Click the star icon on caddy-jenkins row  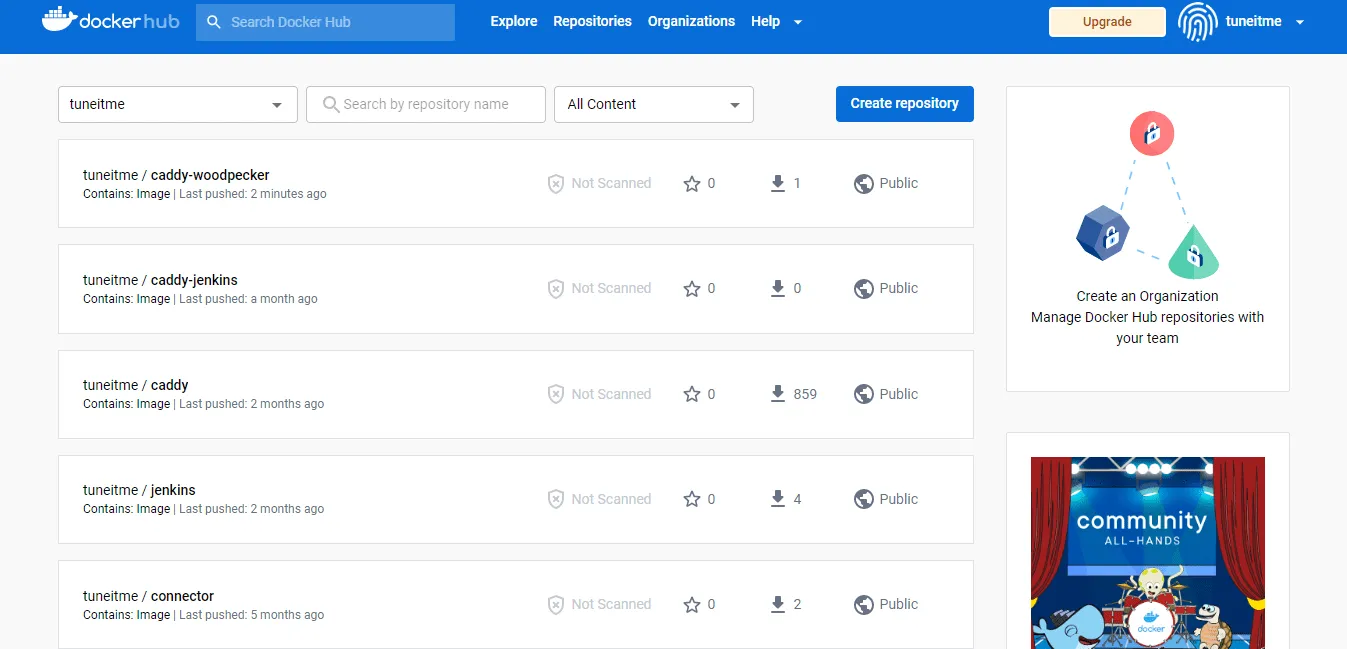[691, 289]
